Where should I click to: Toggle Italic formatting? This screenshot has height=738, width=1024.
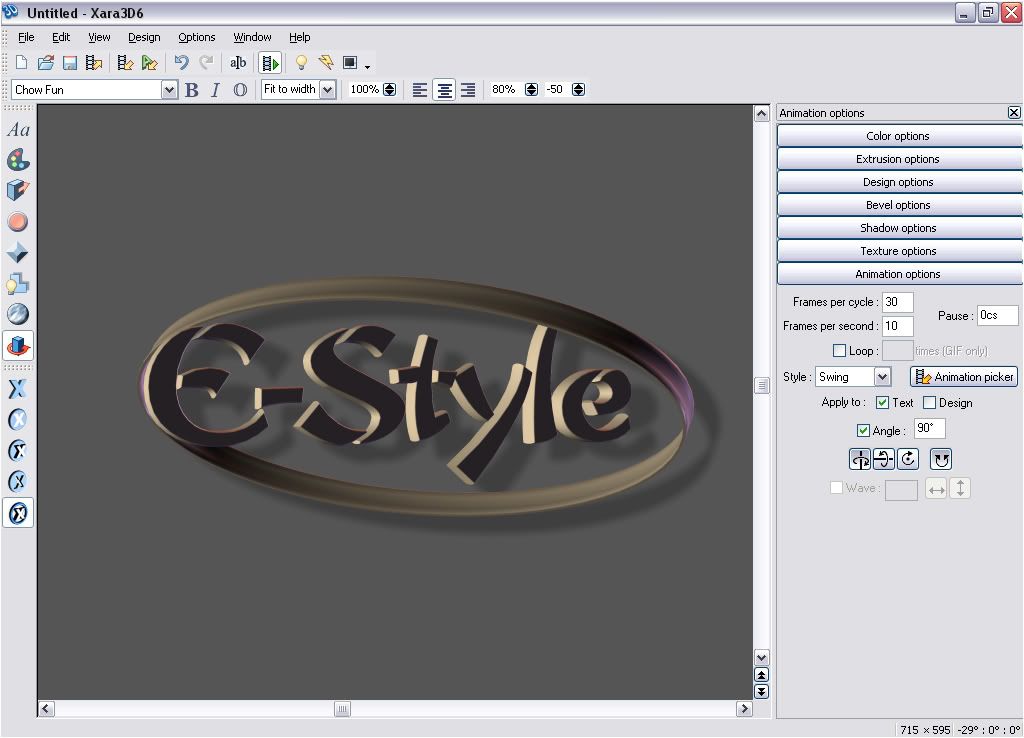[216, 89]
